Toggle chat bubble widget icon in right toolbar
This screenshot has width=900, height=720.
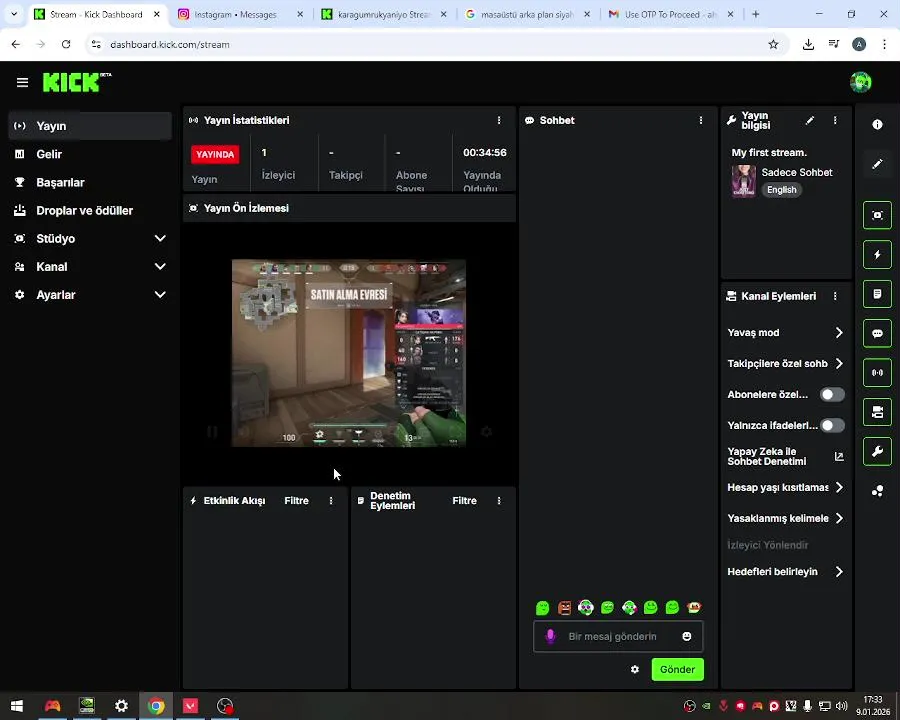click(877, 334)
